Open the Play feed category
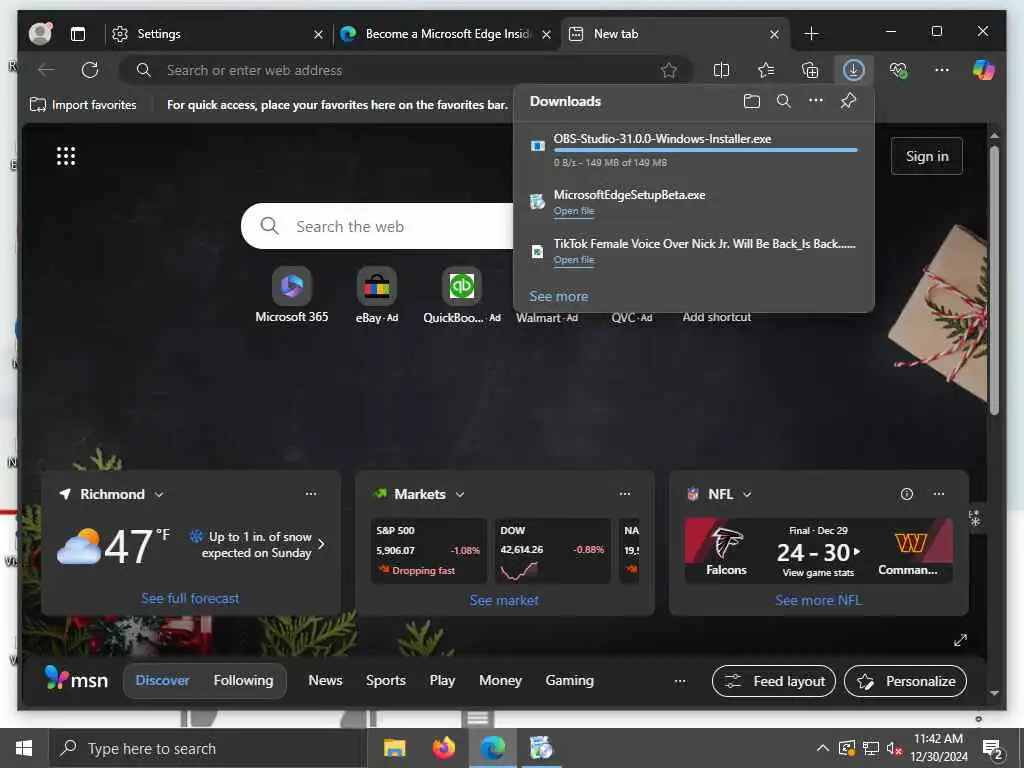Viewport: 1024px width, 768px height. (442, 680)
